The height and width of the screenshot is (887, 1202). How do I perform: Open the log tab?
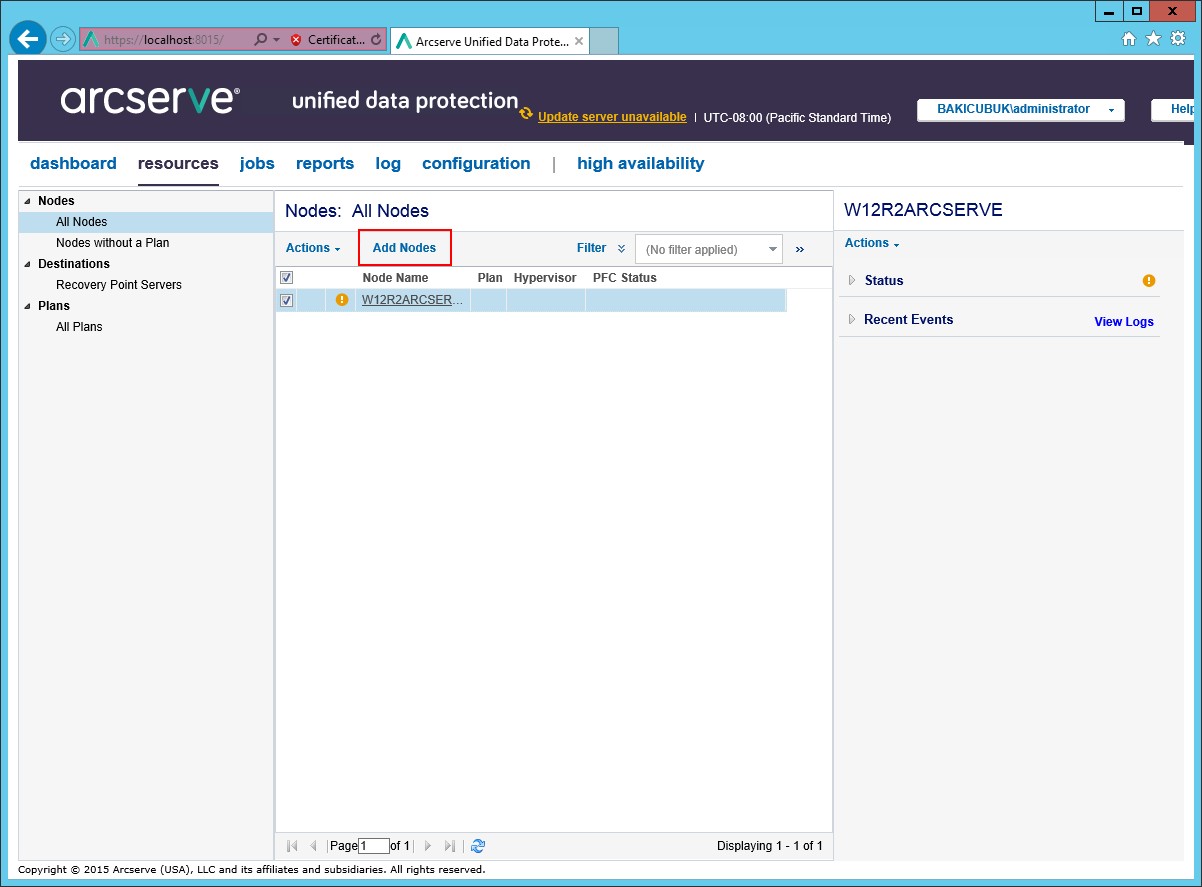click(x=388, y=164)
